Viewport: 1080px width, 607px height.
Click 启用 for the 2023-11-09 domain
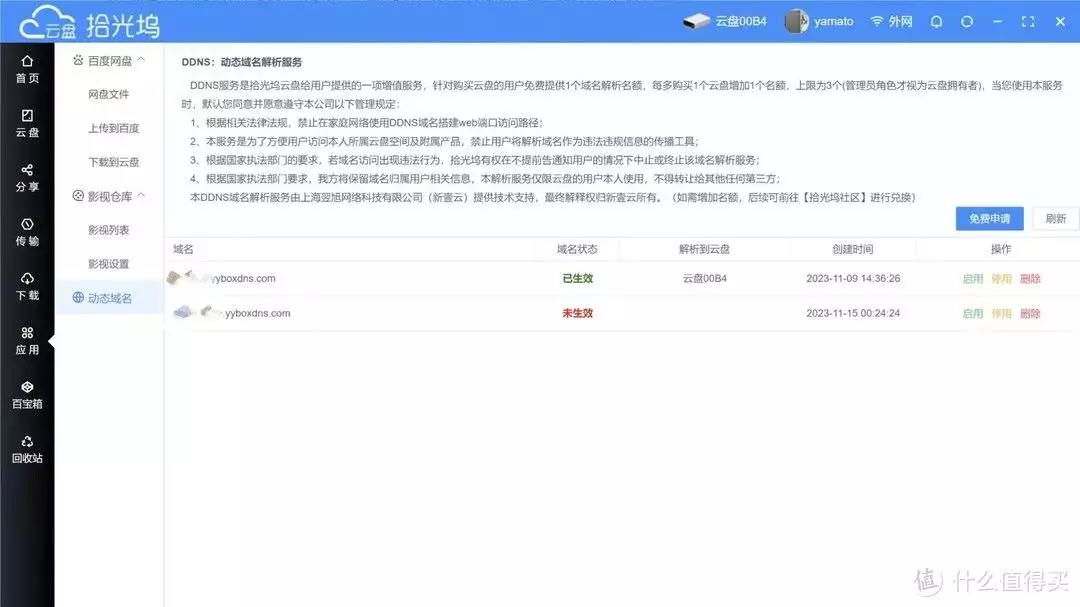click(x=973, y=279)
